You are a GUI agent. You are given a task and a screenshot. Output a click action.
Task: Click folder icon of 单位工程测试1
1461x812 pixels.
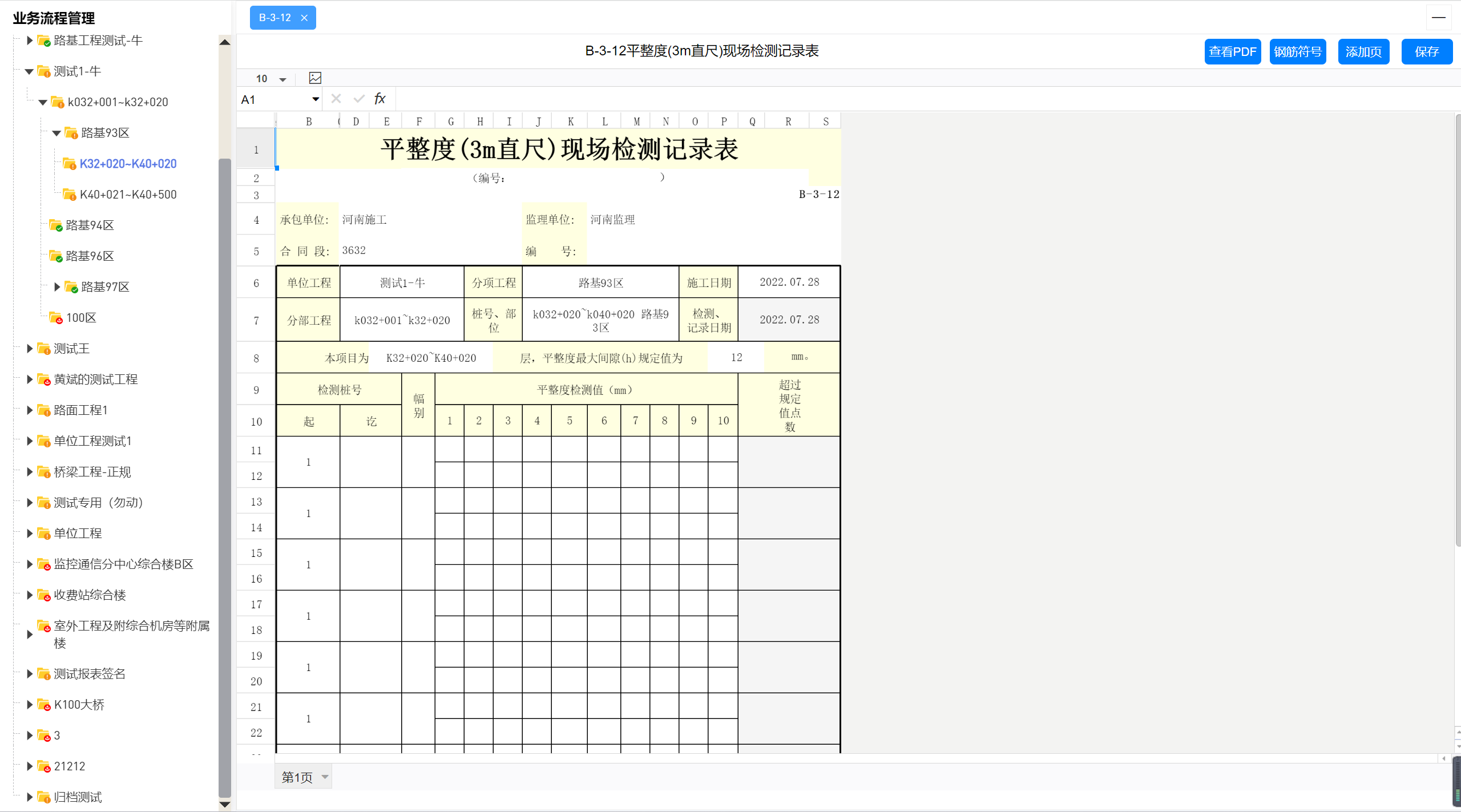pos(44,441)
